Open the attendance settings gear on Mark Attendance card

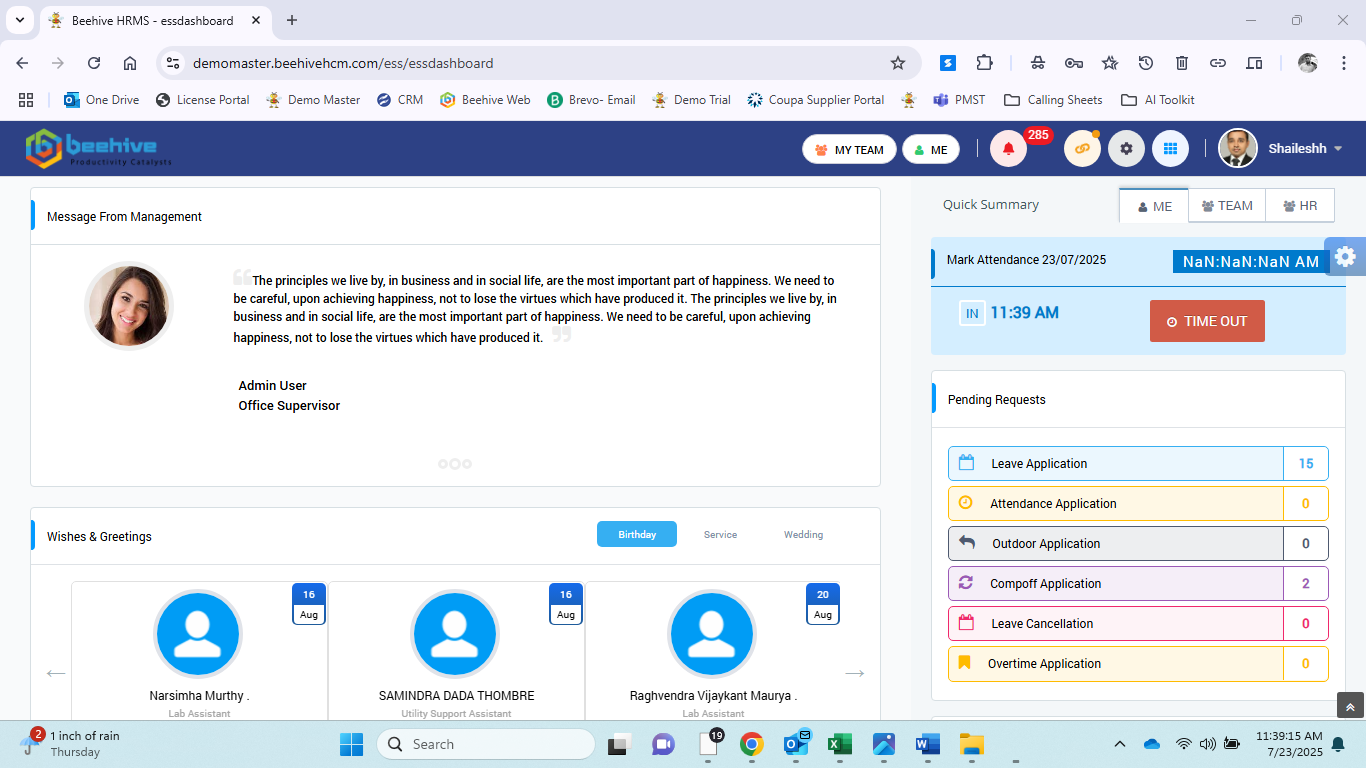pyautogui.click(x=1345, y=256)
